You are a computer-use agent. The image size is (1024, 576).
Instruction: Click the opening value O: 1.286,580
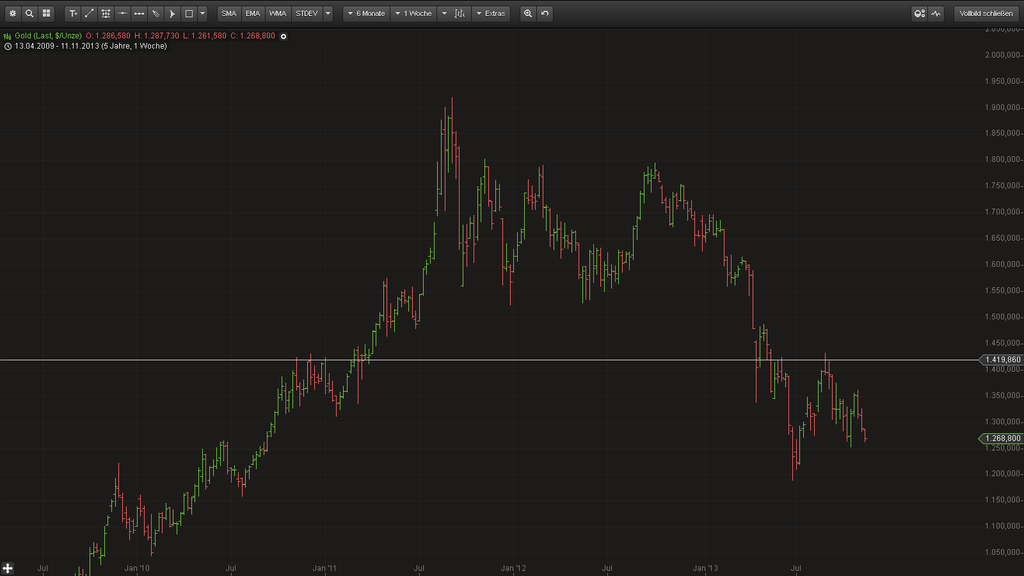point(108,36)
